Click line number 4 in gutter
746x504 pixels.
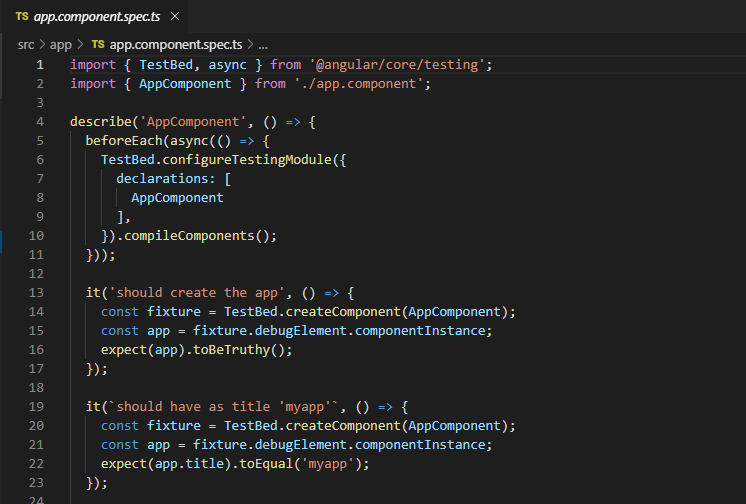(40, 122)
